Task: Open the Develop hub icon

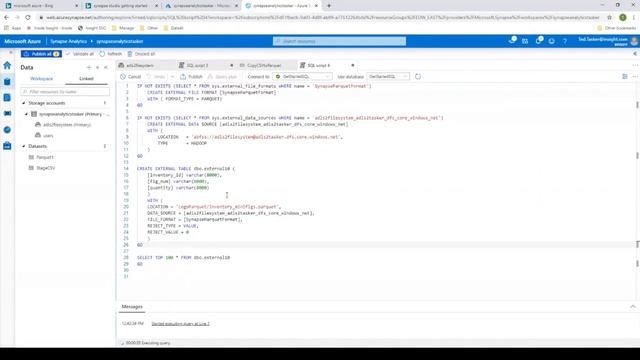Action: pyautogui.click(x=7, y=98)
